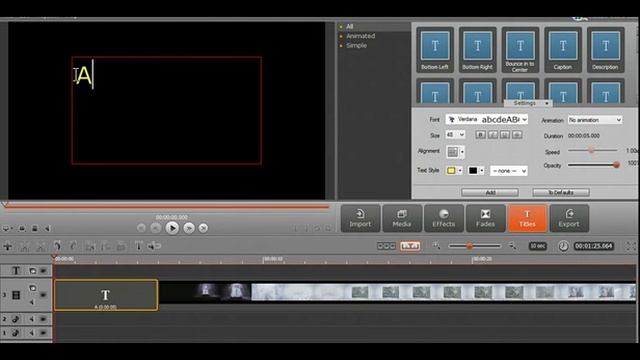Click the film strip icon of track 3
640x360 pixels.
(x=16, y=295)
